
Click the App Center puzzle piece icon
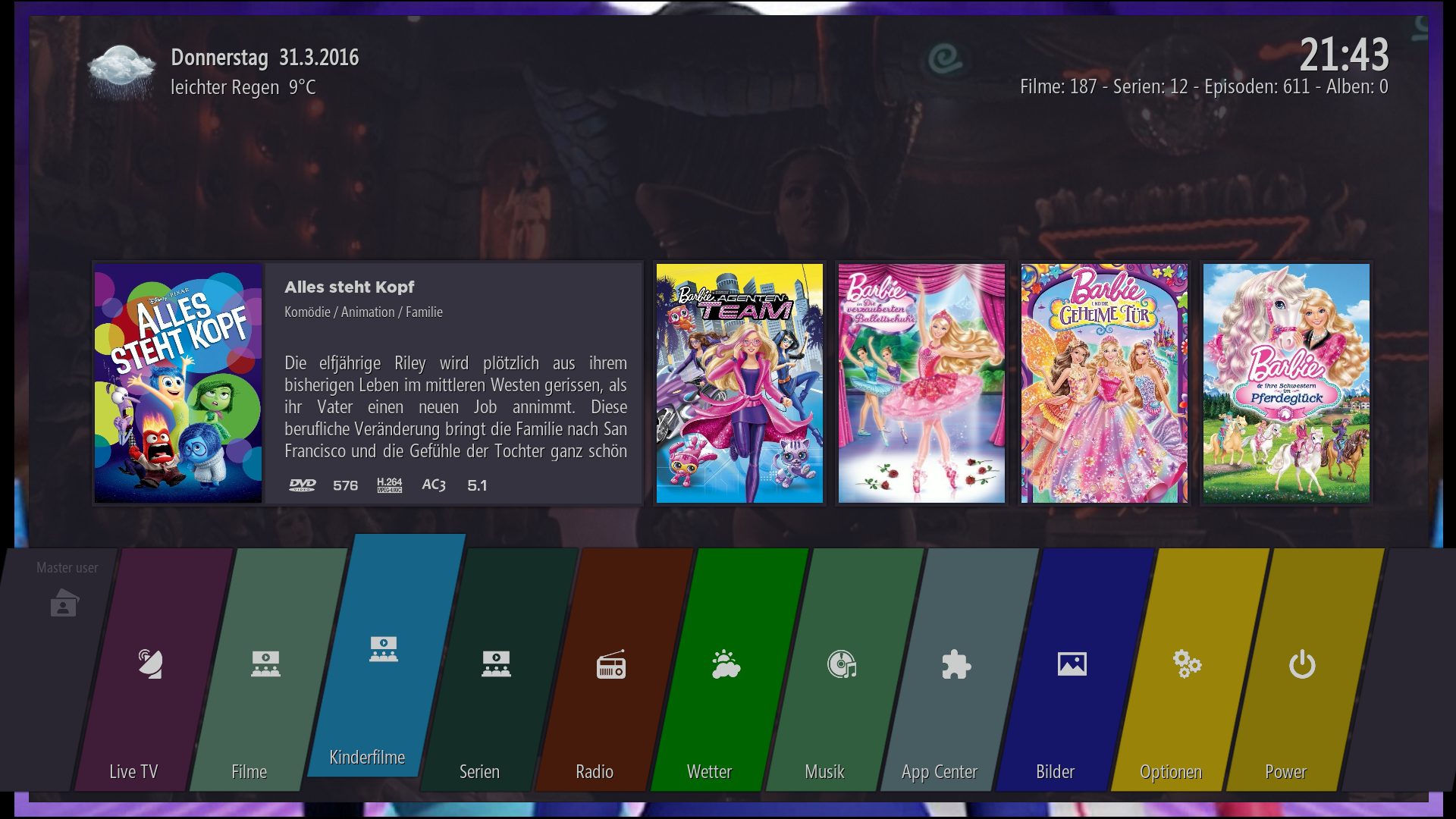956,664
